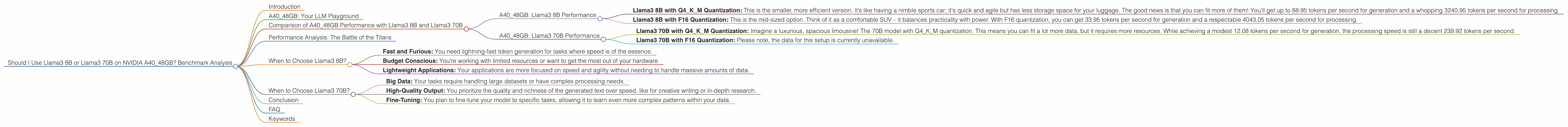Viewport: 1568px width, 127px height.
Task: Select 'A40_48GB: Your LLM Playground' node
Action: coord(314,16)
